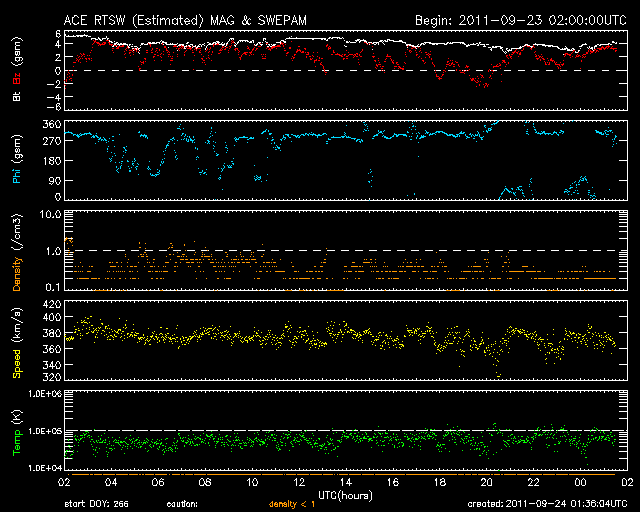Click the 'caution:' footer label
The width and height of the screenshot is (640, 512).
pos(182,504)
